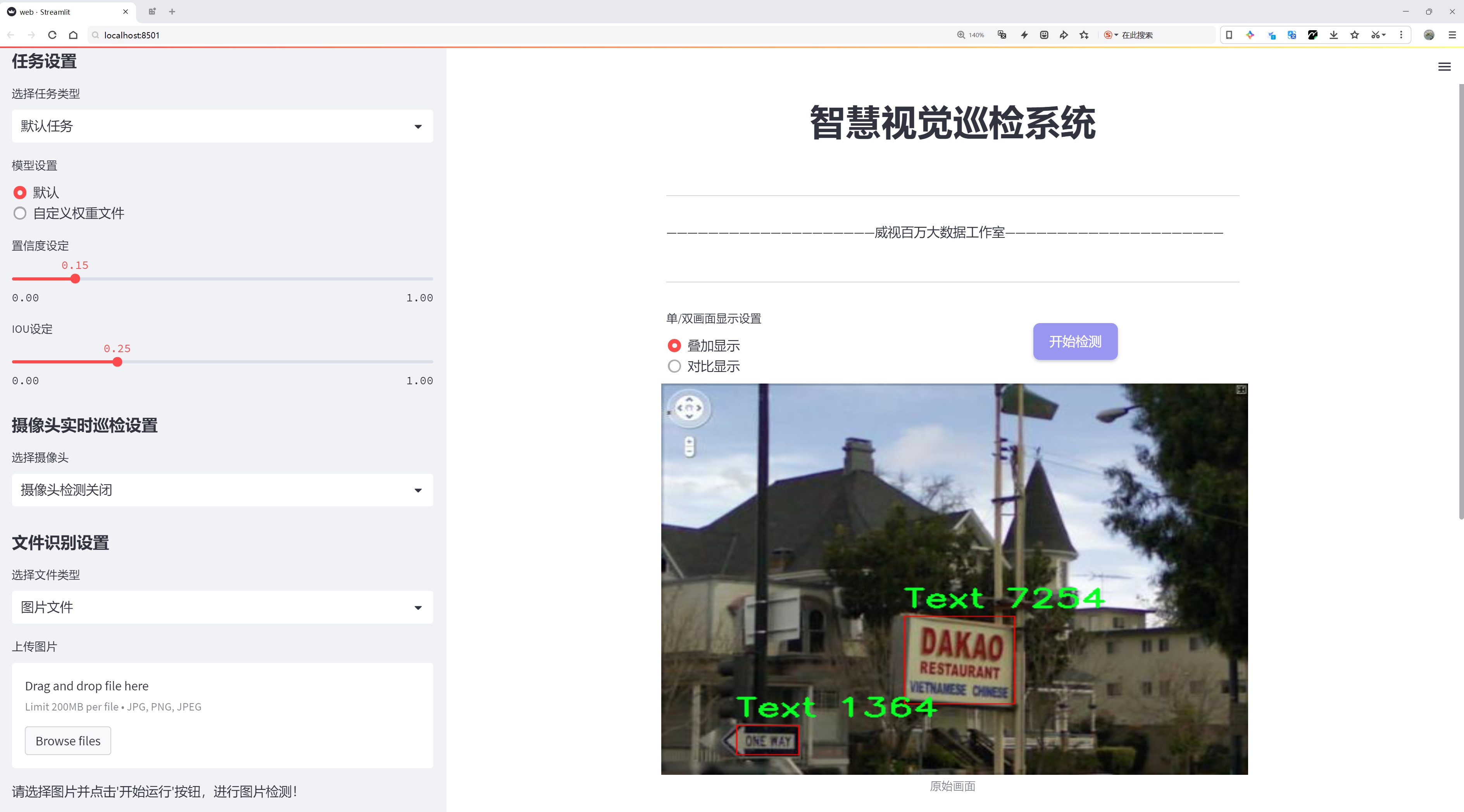Go back to the previous page
Image resolution: width=1464 pixels, height=812 pixels.
(11, 34)
